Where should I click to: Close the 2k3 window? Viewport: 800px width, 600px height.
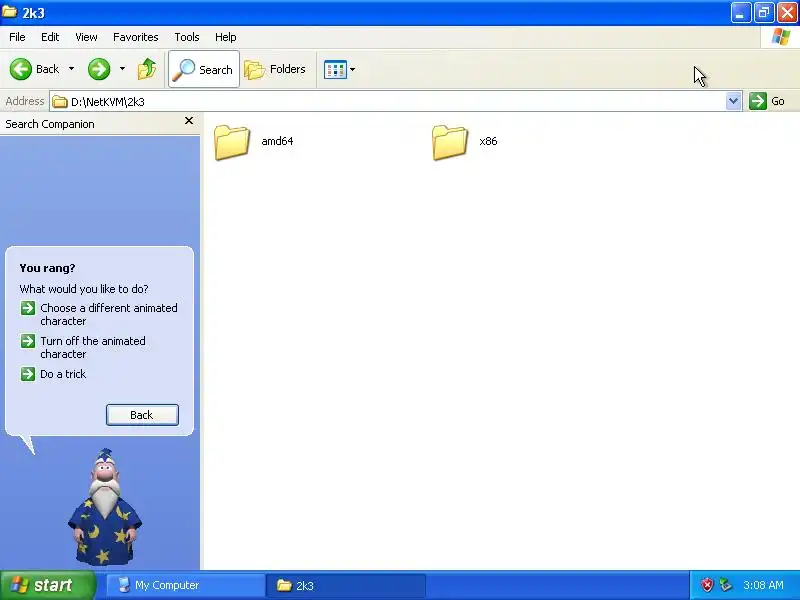[787, 13]
